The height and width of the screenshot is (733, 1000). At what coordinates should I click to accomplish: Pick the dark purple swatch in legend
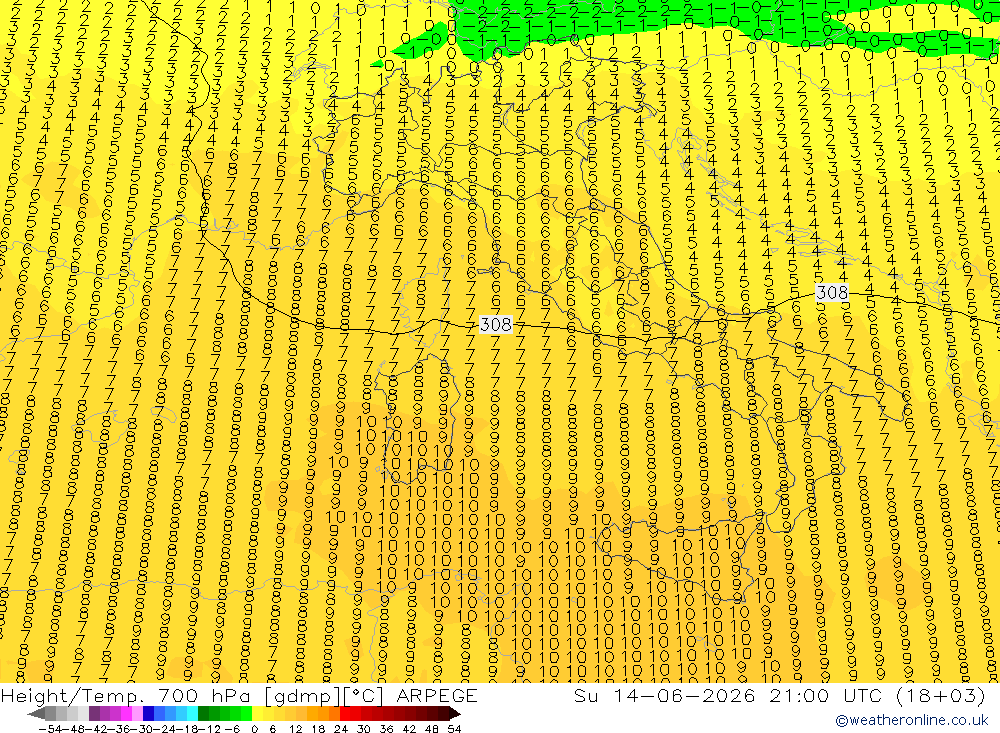click(94, 713)
